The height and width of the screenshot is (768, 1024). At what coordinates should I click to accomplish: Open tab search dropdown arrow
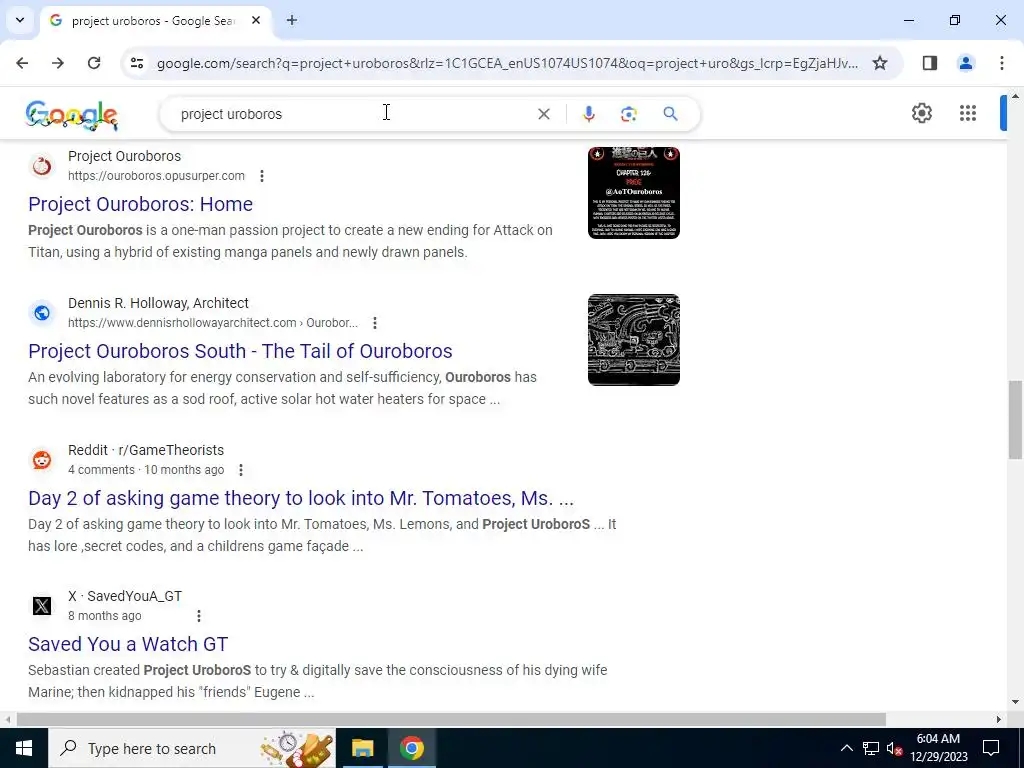click(20, 20)
